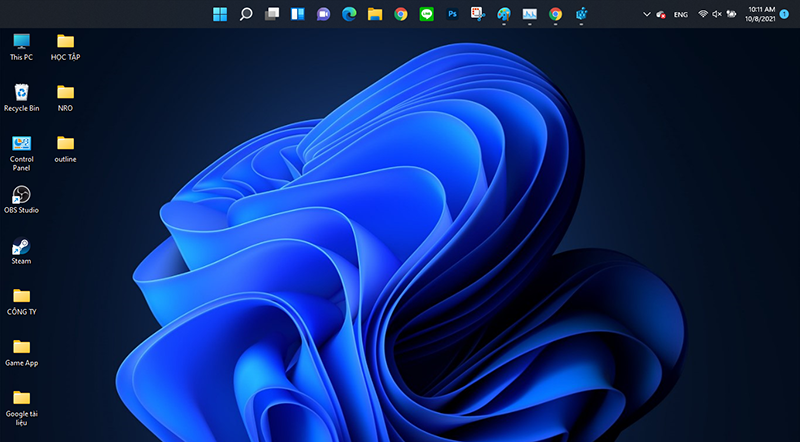Click the muted volume tray icon
This screenshot has width=800, height=442.
click(x=717, y=14)
